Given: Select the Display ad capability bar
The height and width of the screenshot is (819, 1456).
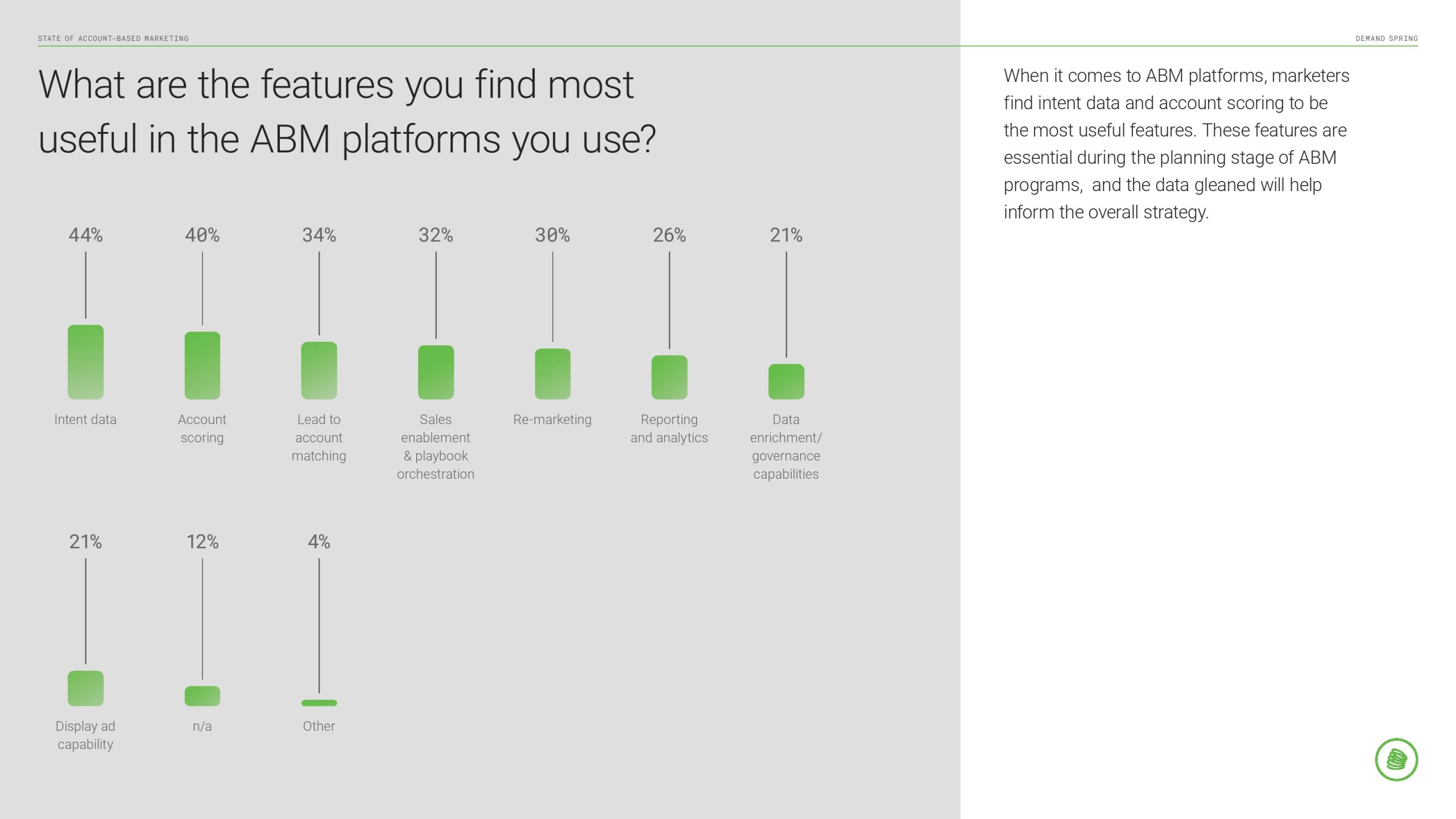Looking at the screenshot, I should point(85,688).
